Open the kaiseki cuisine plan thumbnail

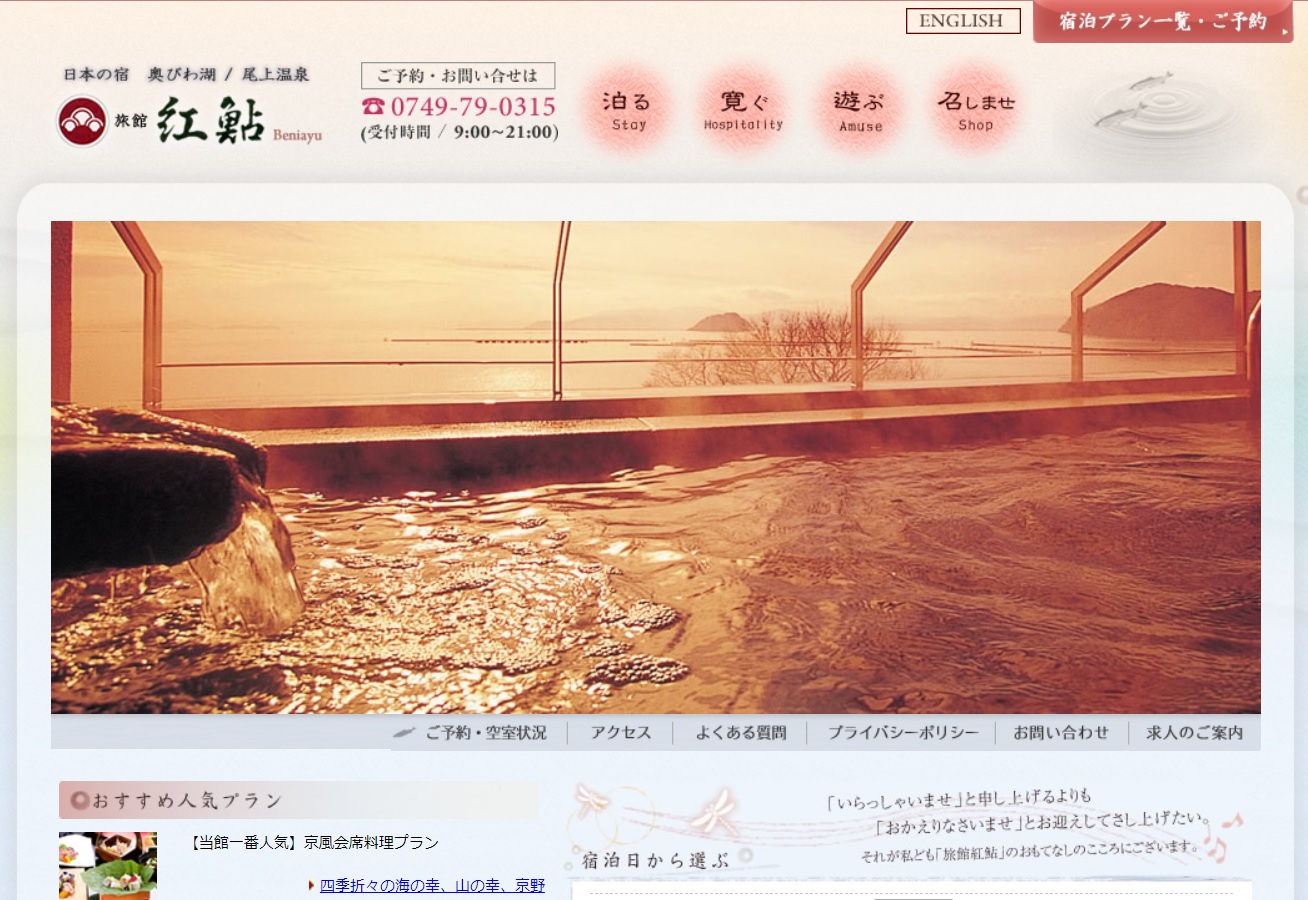(x=108, y=866)
